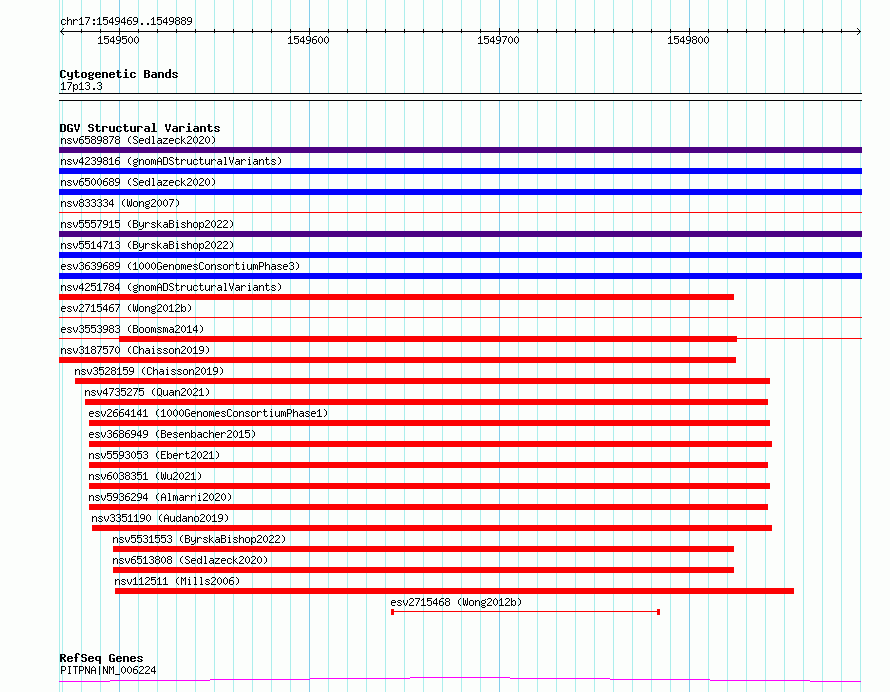Screen dimensions: 890x692
Task: Click the red bar under nsv5936294
Action: [428, 507]
